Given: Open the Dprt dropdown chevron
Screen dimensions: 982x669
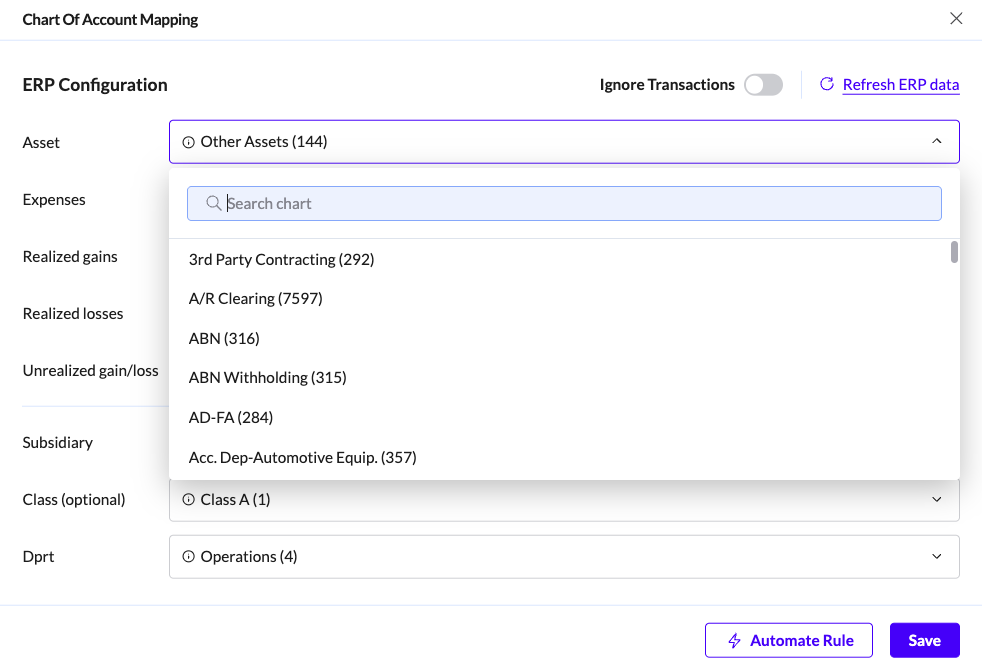Looking at the screenshot, I should pos(936,556).
